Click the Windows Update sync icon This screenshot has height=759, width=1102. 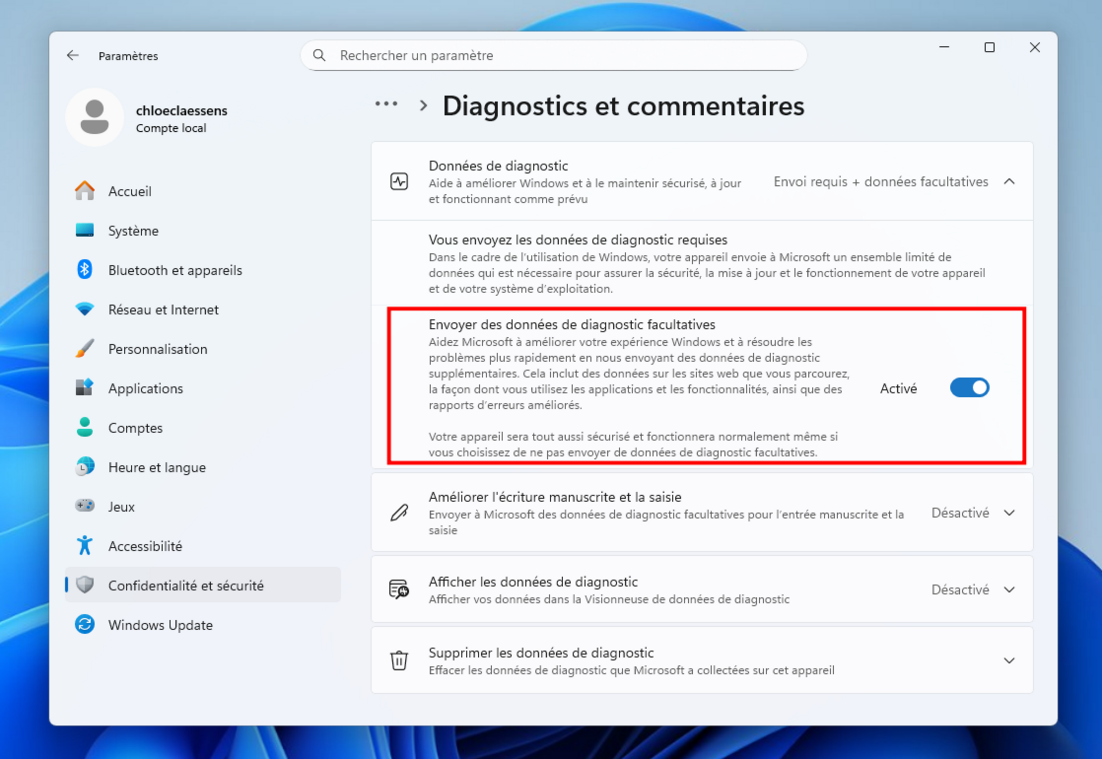coord(85,625)
